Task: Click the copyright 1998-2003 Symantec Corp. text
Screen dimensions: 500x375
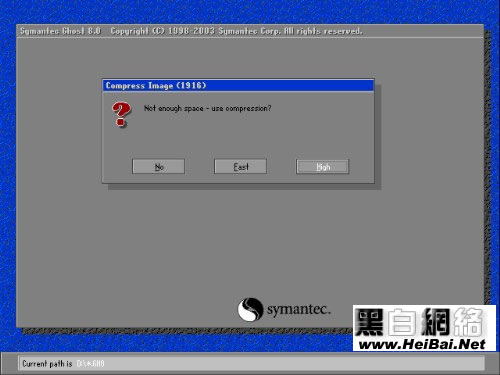Action: click(x=236, y=31)
